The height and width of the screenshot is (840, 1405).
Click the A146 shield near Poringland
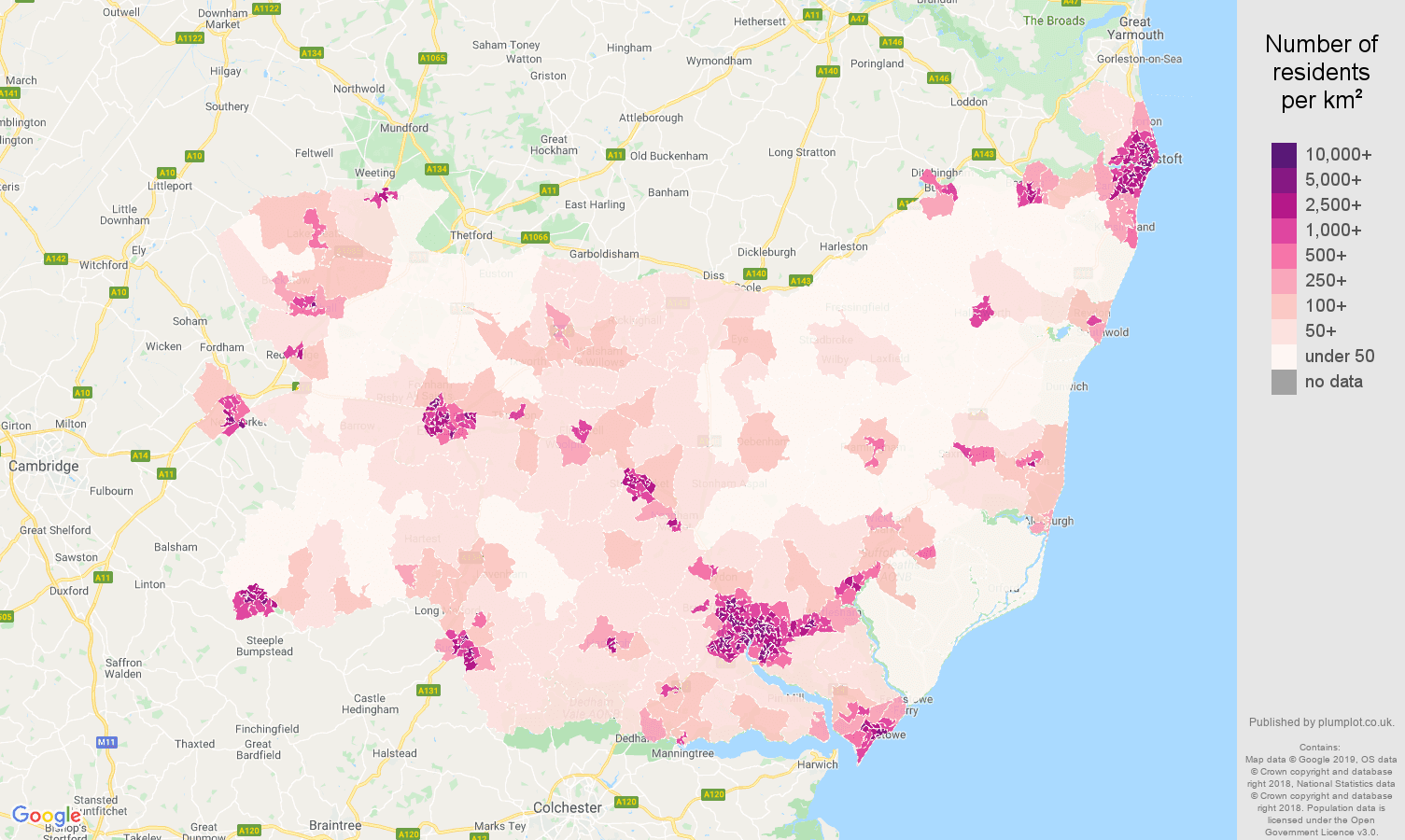(892, 42)
